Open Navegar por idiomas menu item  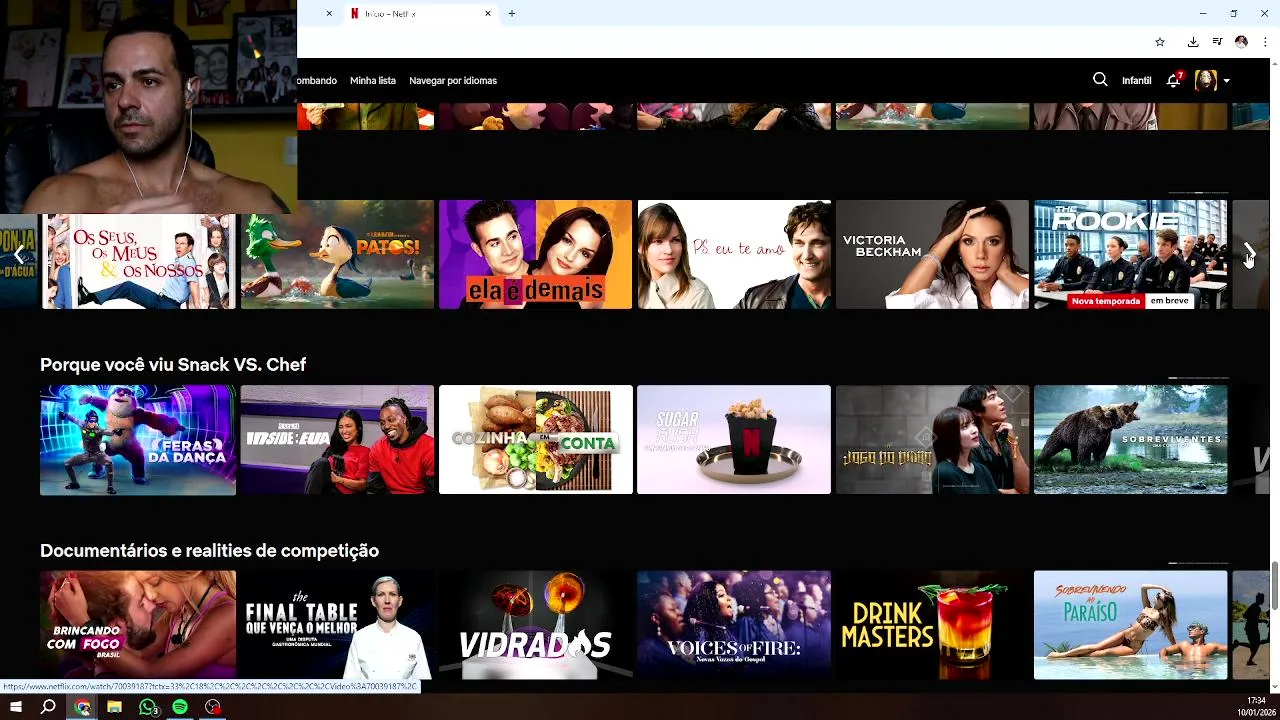[x=453, y=80]
